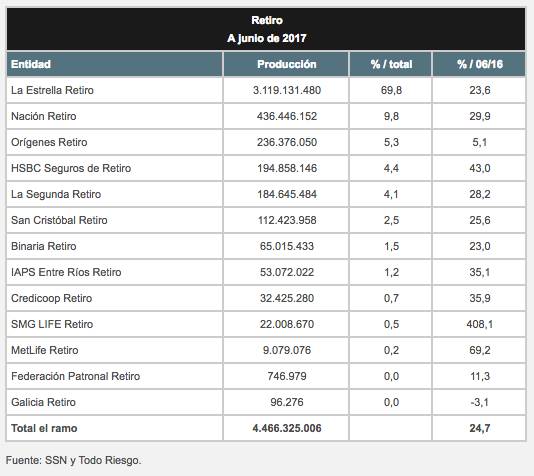Select the 'Total el ramo' row label
Viewport: 534px width, 476px height.
pyautogui.click(x=44, y=428)
